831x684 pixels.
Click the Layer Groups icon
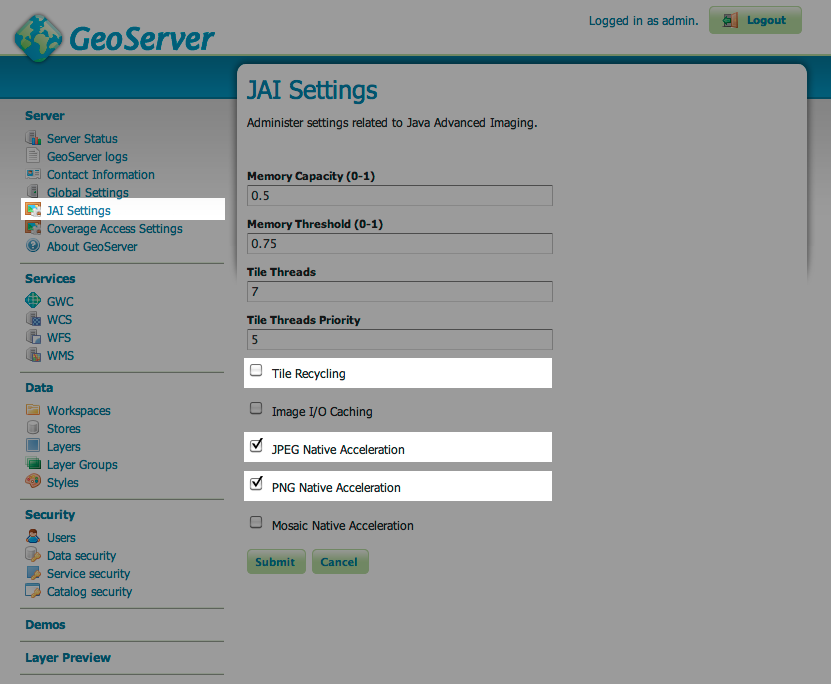pos(33,463)
